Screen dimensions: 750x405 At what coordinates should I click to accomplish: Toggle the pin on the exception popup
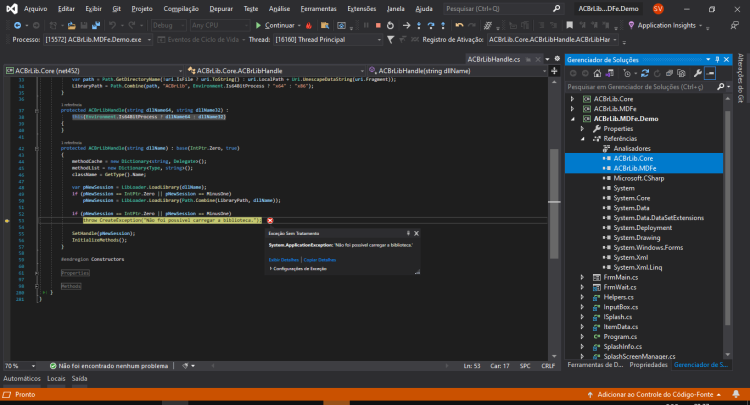pos(408,233)
